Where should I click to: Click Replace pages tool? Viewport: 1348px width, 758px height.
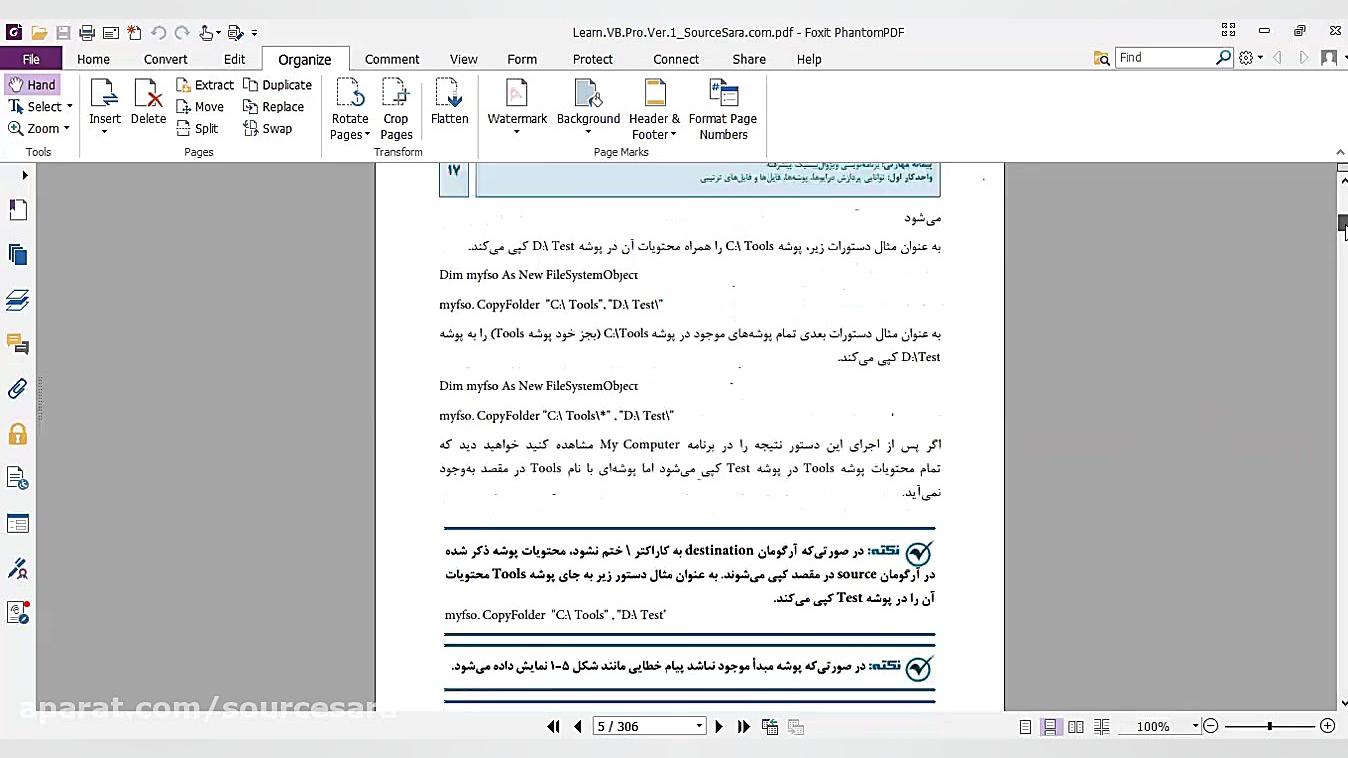[273, 107]
